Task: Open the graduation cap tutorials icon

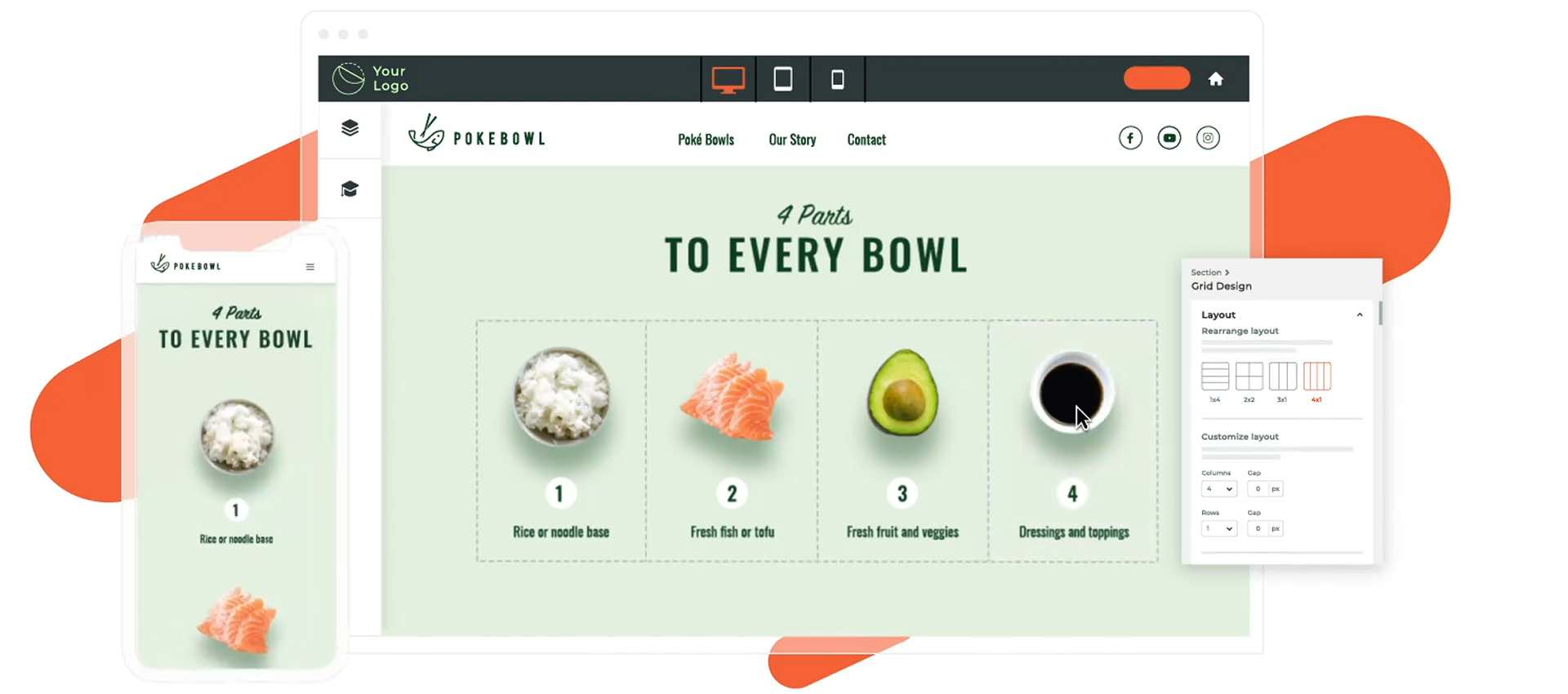Action: pyautogui.click(x=350, y=189)
